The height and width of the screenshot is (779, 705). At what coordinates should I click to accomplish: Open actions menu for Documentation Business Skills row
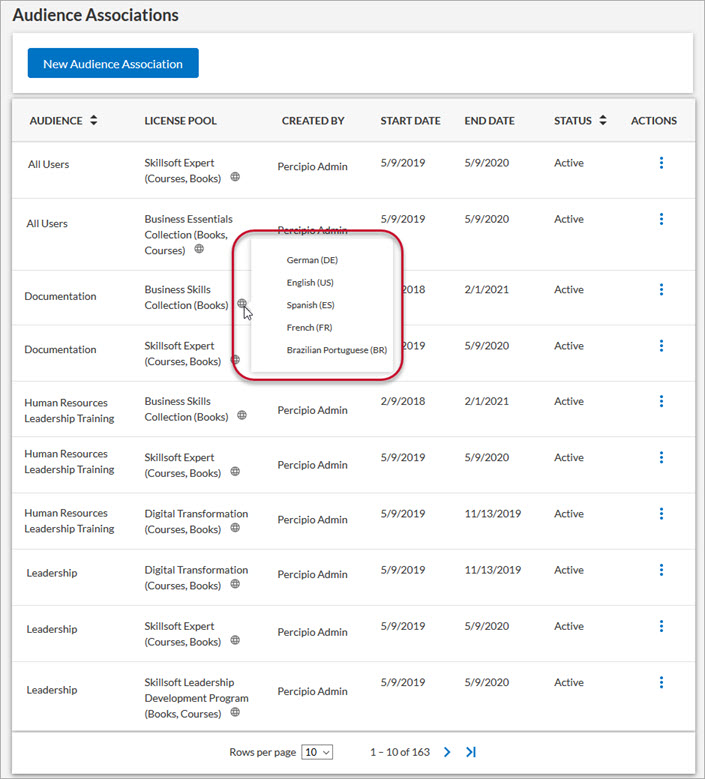(661, 290)
